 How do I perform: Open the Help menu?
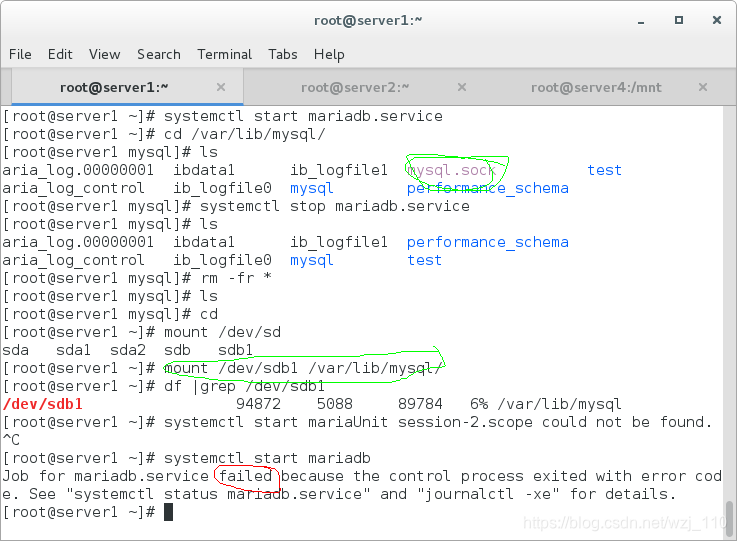click(x=329, y=55)
